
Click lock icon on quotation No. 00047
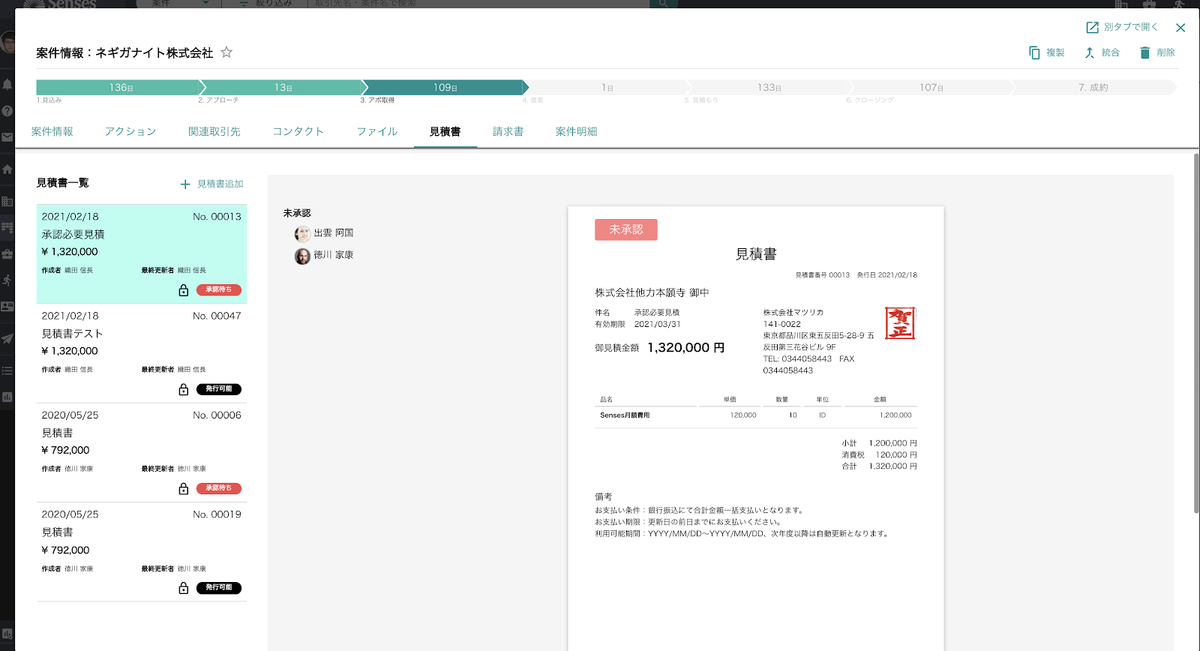(x=183, y=389)
